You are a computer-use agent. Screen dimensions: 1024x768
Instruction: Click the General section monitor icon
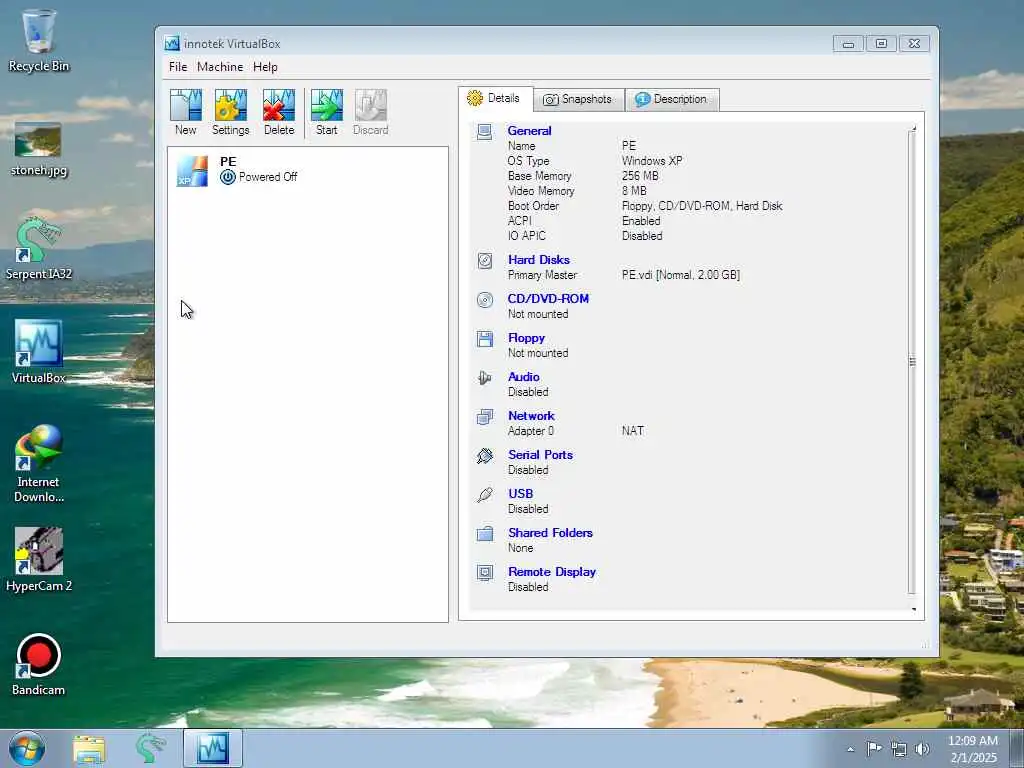485,132
